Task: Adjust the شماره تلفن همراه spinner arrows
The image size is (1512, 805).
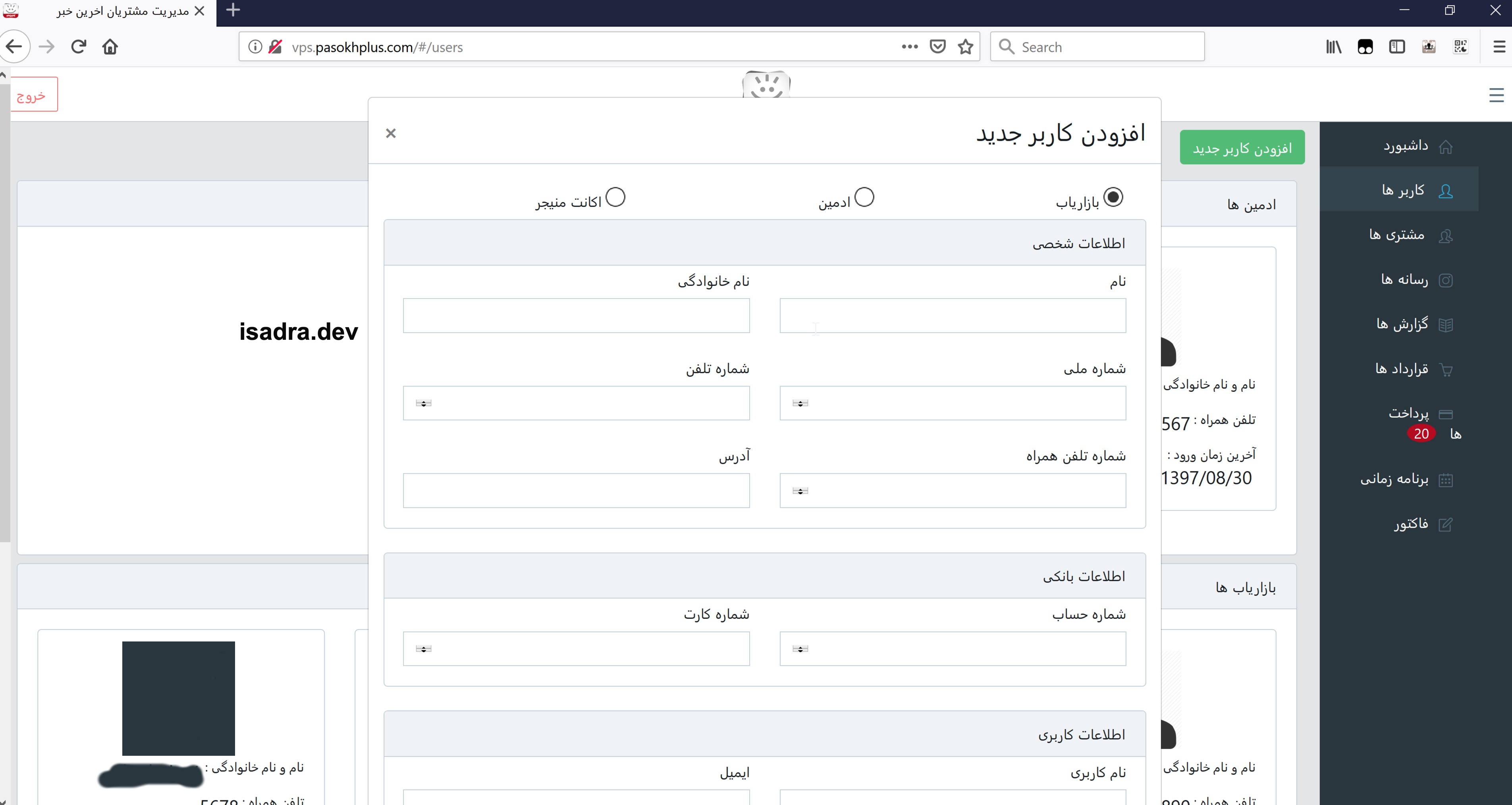Action: pyautogui.click(x=800, y=491)
